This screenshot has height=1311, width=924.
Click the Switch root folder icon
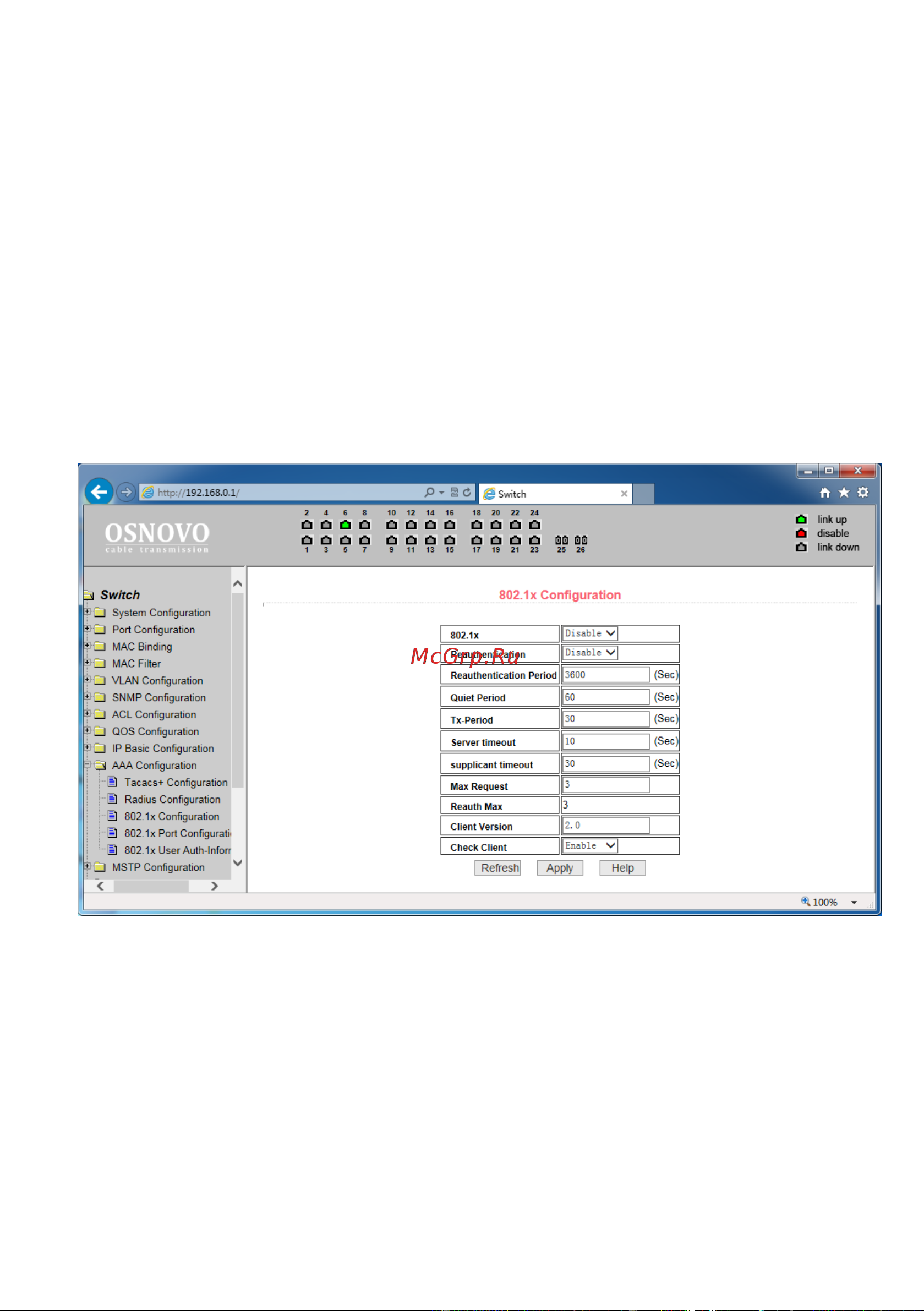(89, 595)
